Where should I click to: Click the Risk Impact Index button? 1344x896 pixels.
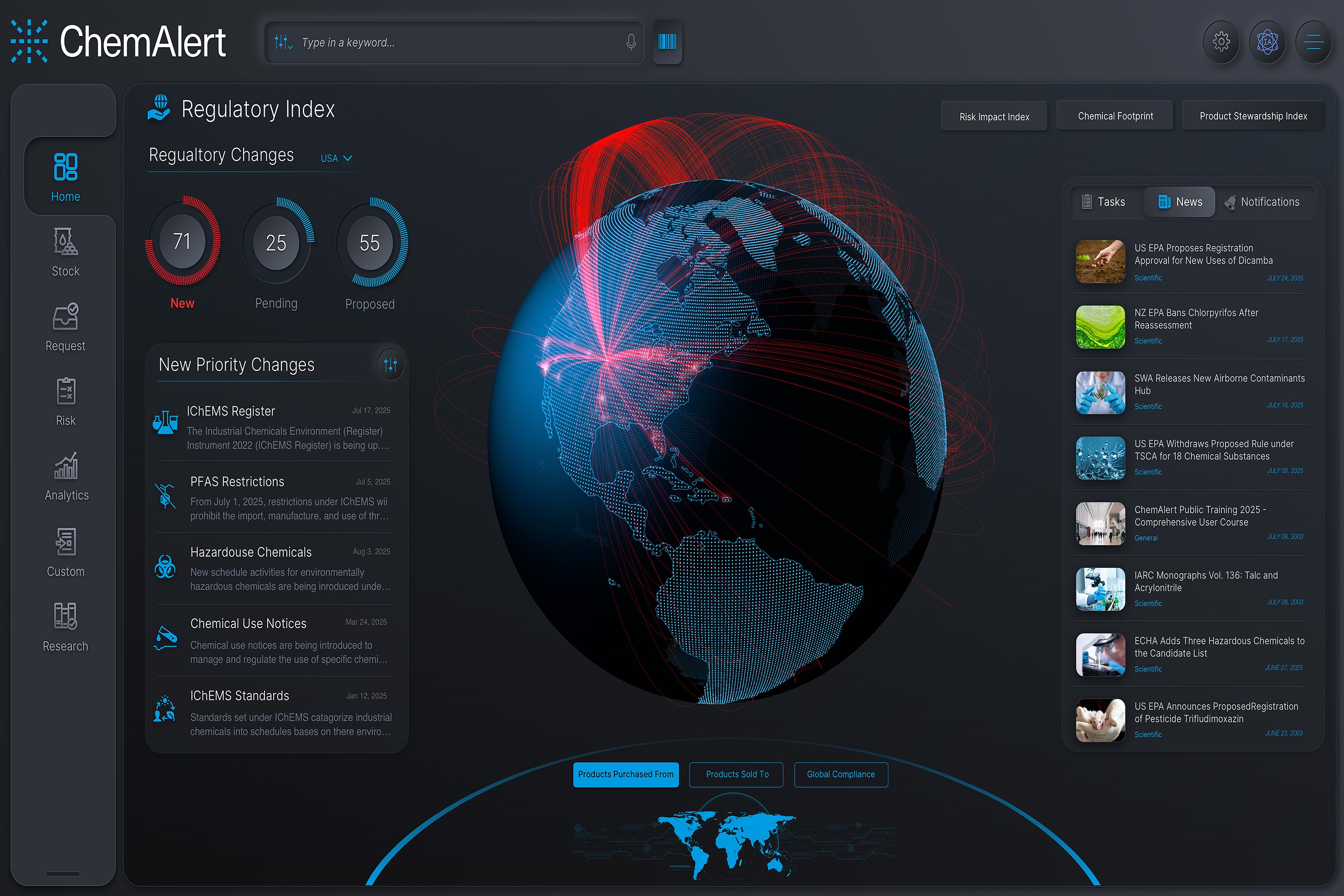coord(994,116)
